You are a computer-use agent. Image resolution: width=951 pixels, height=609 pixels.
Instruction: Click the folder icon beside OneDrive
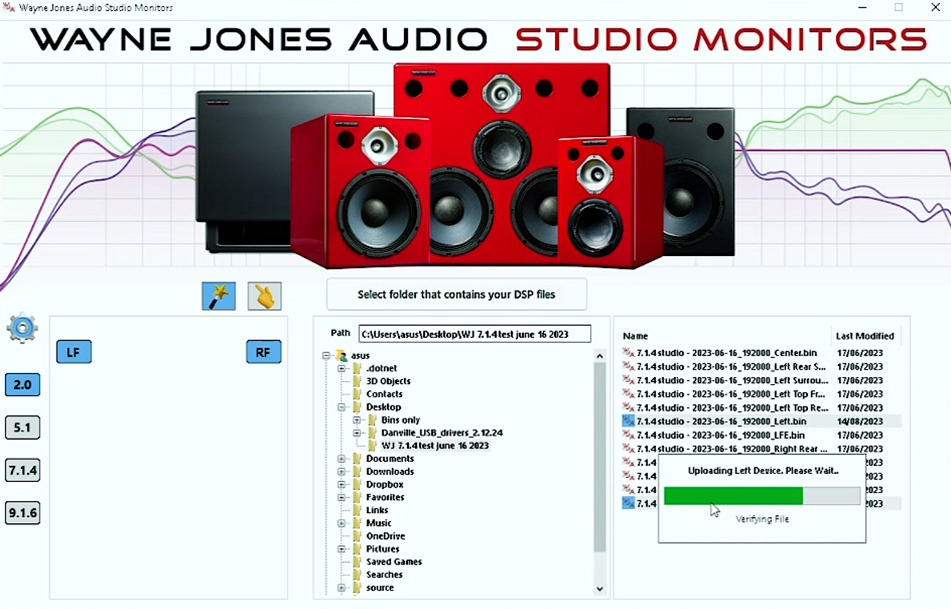coord(357,536)
